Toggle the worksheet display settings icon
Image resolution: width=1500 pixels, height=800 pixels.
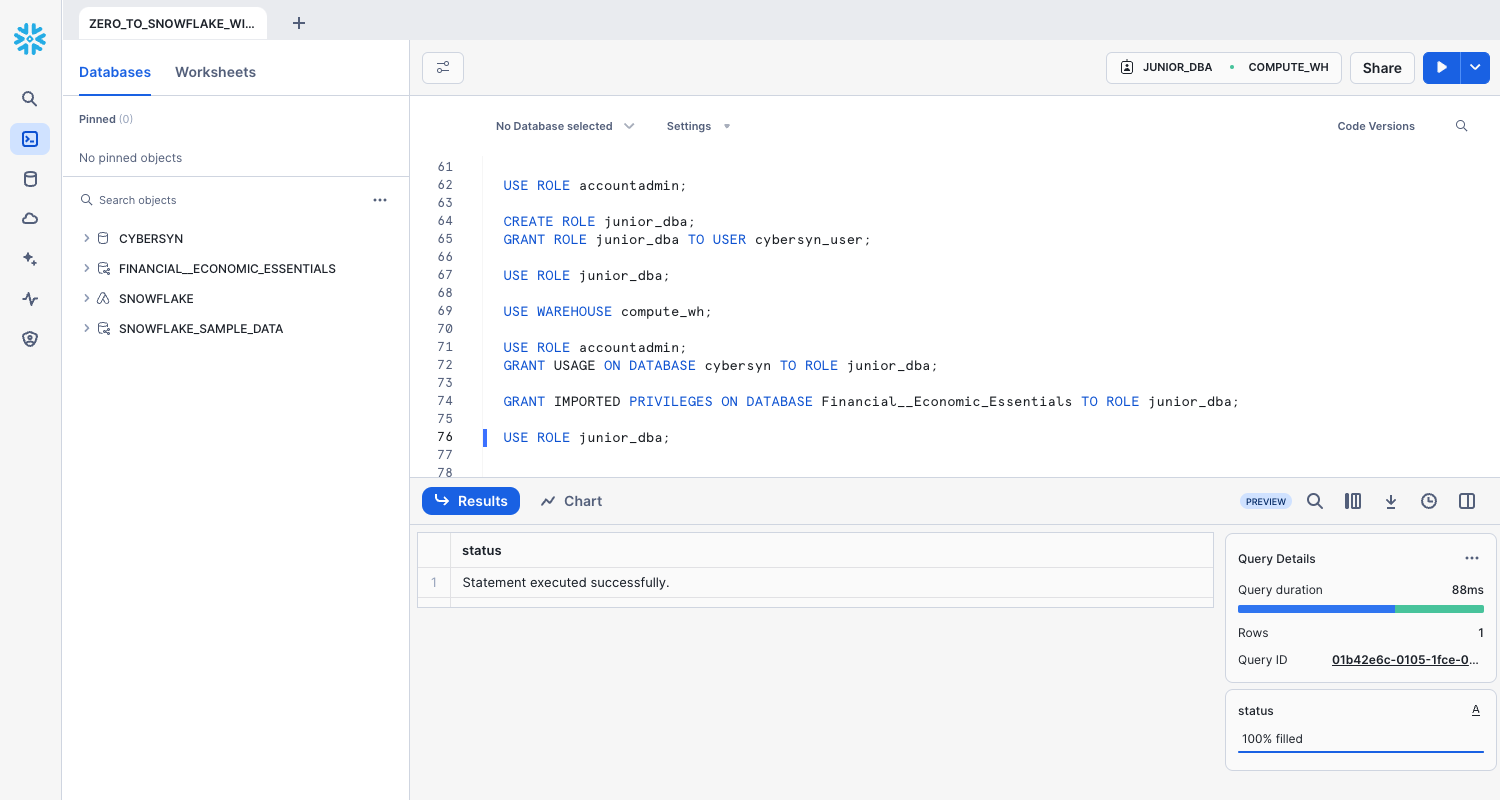[x=442, y=67]
